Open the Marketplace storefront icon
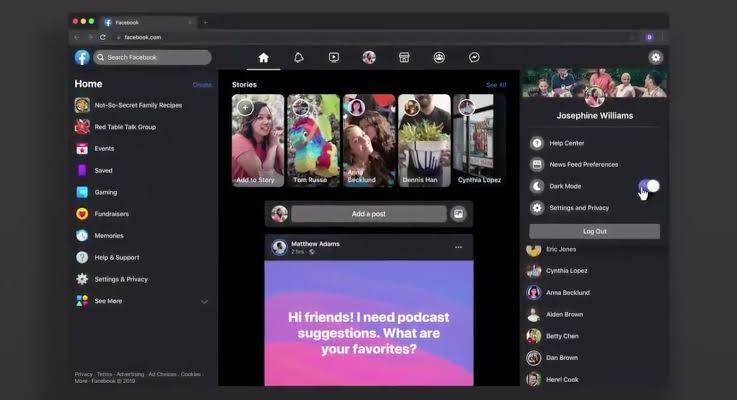Screen dimensions: 737x400 [x=404, y=58]
